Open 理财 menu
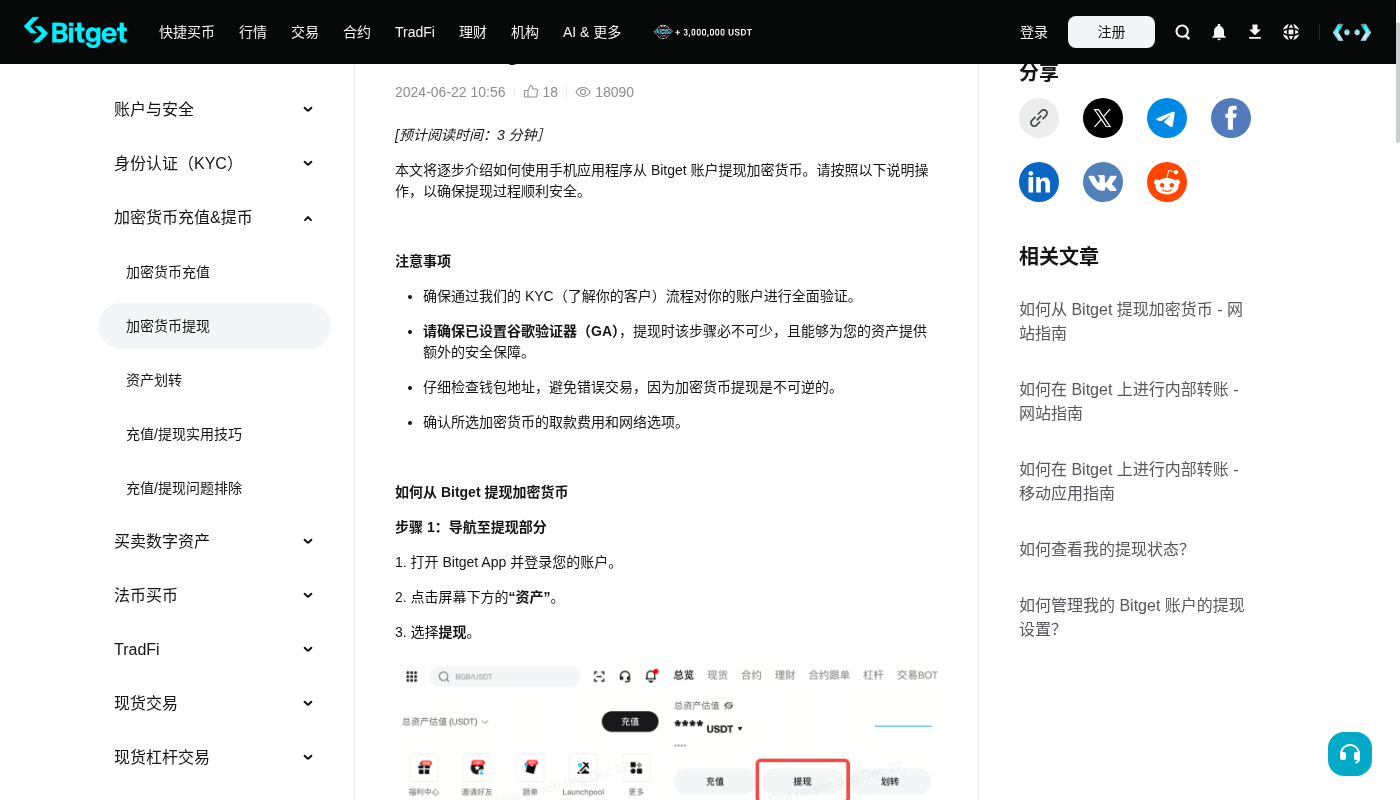 [473, 32]
